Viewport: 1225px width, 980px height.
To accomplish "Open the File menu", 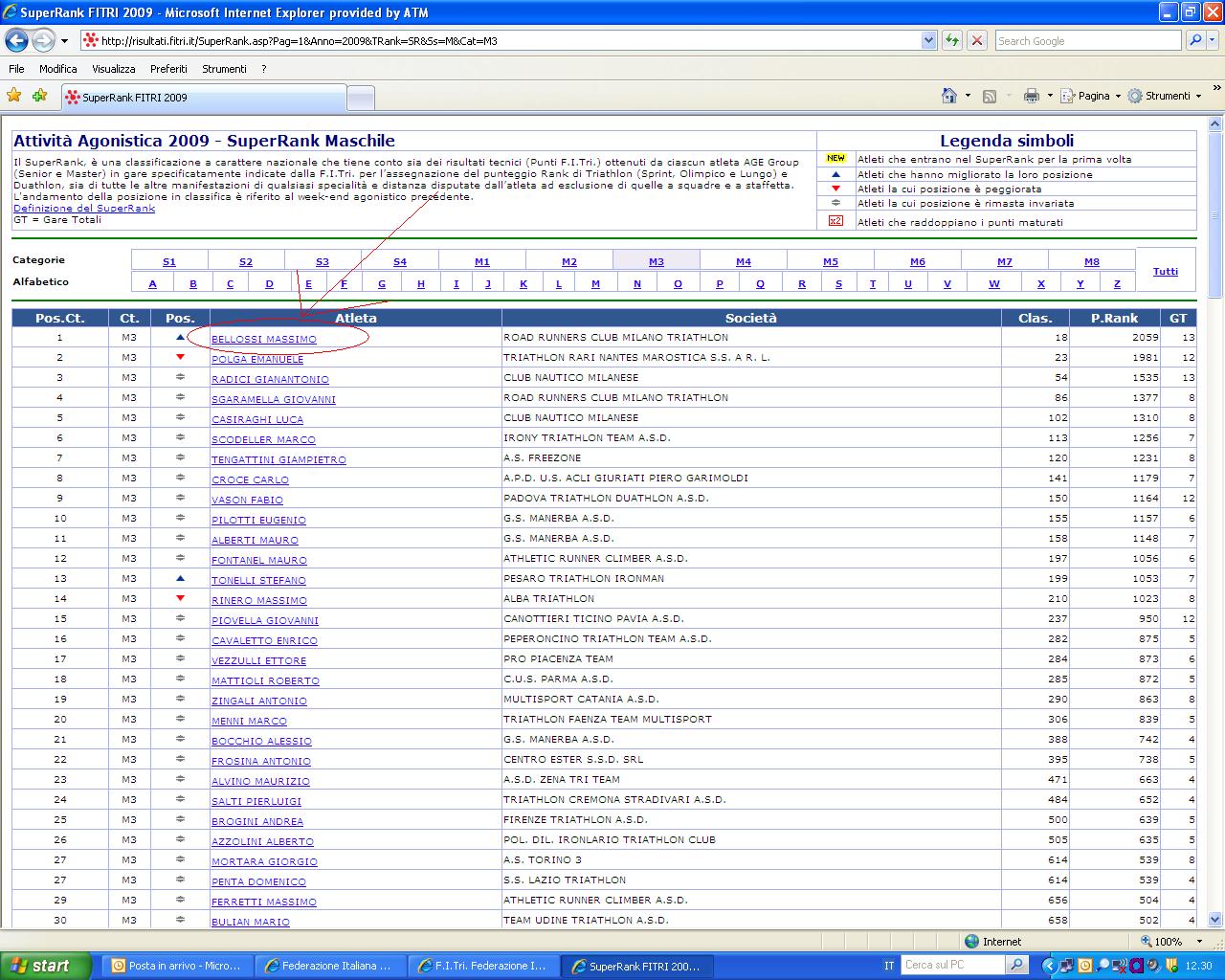I will coord(16,69).
